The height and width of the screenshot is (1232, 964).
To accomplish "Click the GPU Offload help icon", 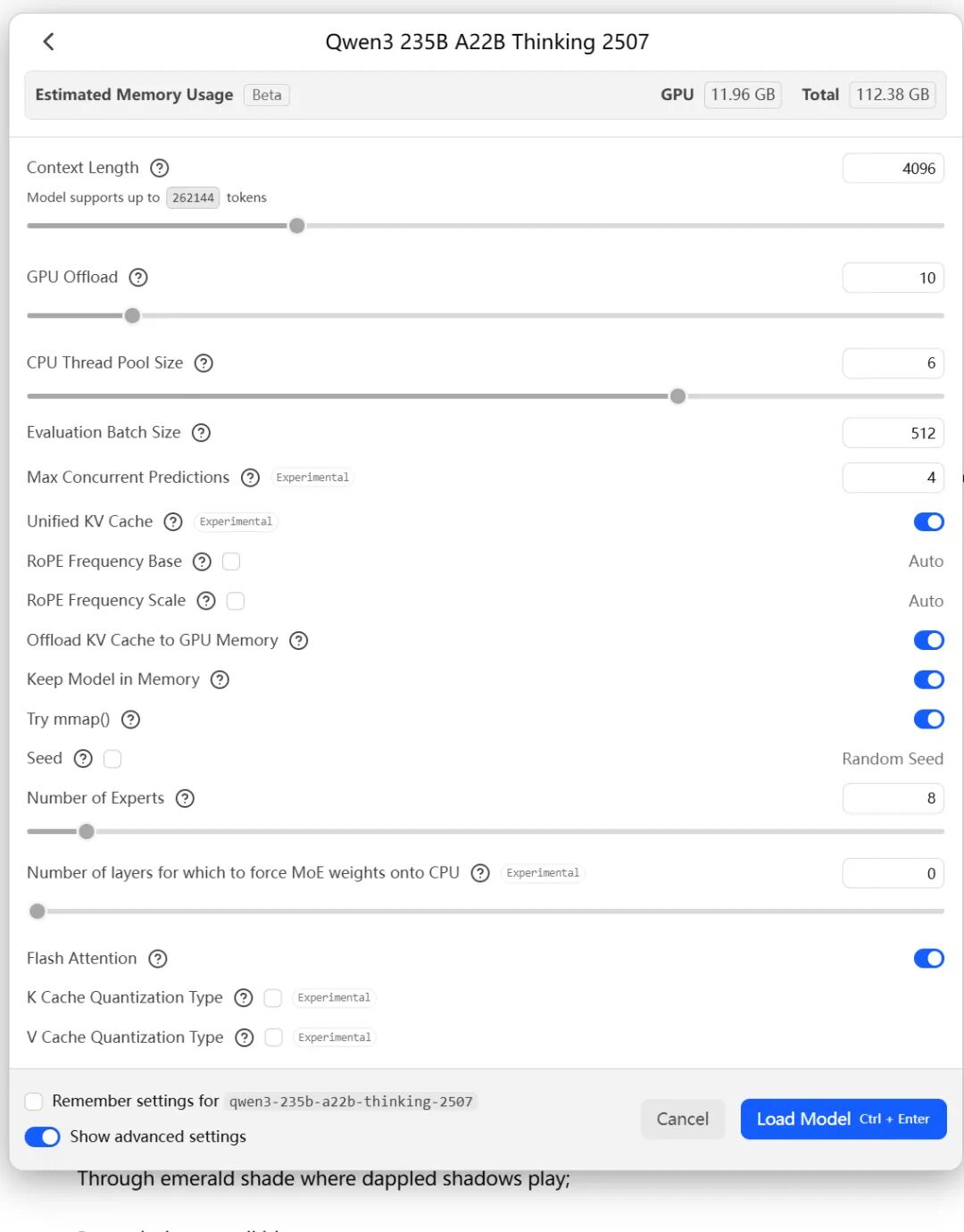I will pyautogui.click(x=138, y=278).
